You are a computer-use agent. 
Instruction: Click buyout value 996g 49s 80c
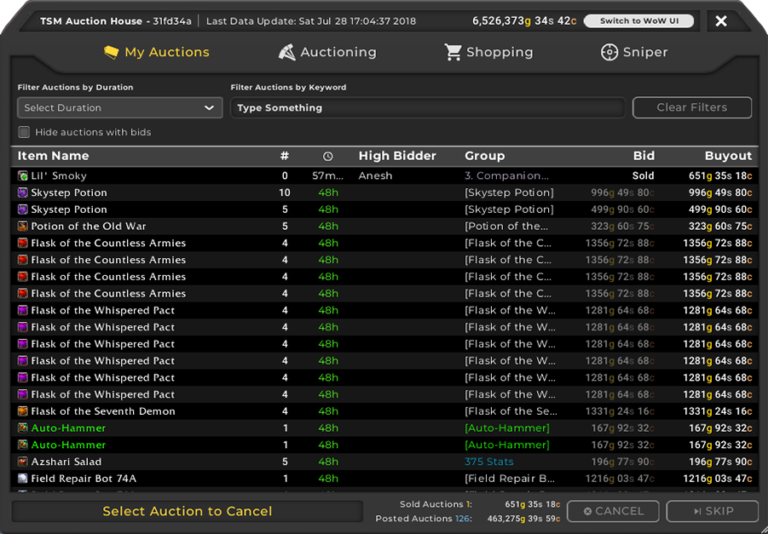click(x=720, y=193)
